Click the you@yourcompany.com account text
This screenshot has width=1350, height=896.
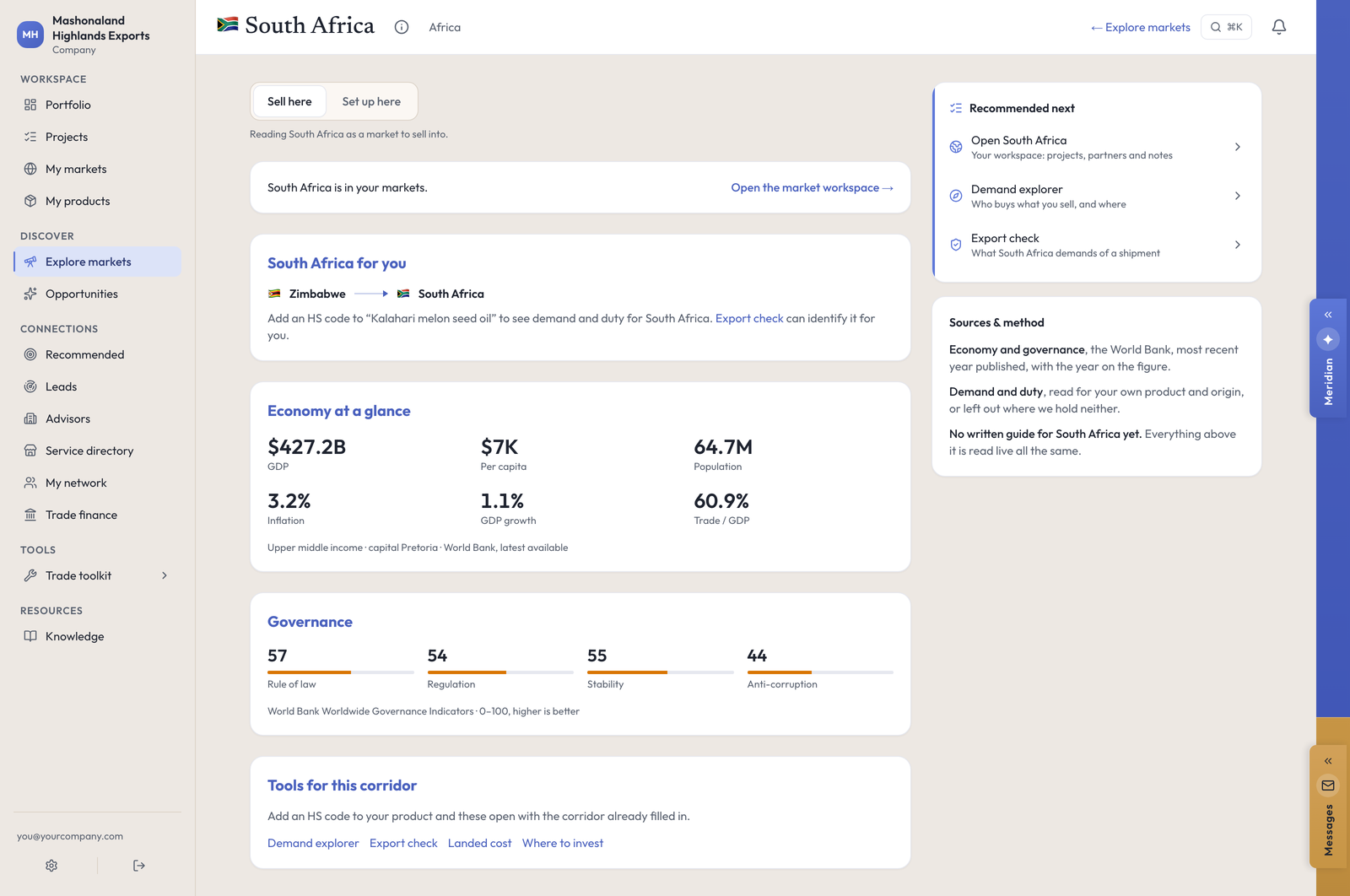point(70,836)
